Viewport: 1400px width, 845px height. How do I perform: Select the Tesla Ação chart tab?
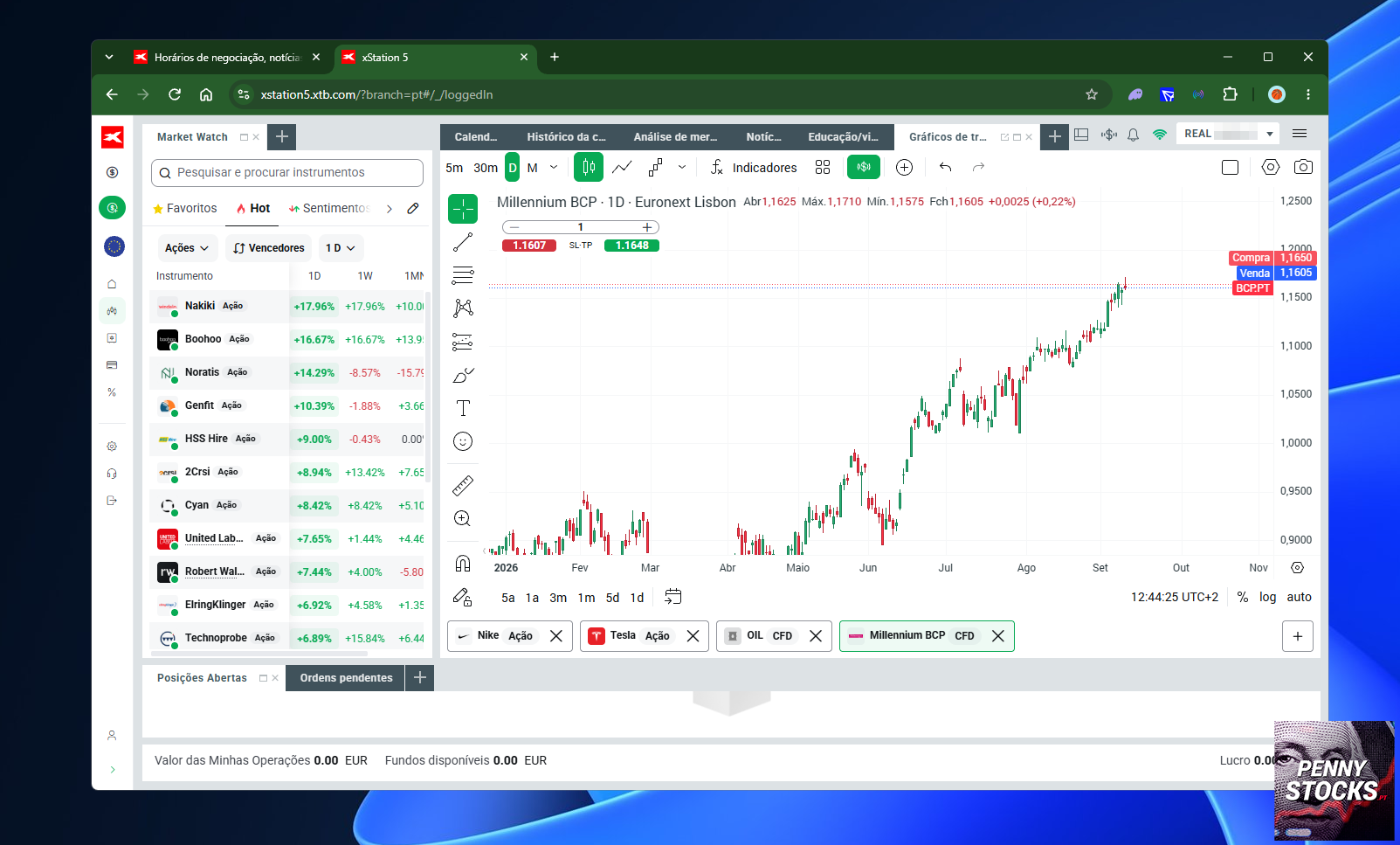645,636
